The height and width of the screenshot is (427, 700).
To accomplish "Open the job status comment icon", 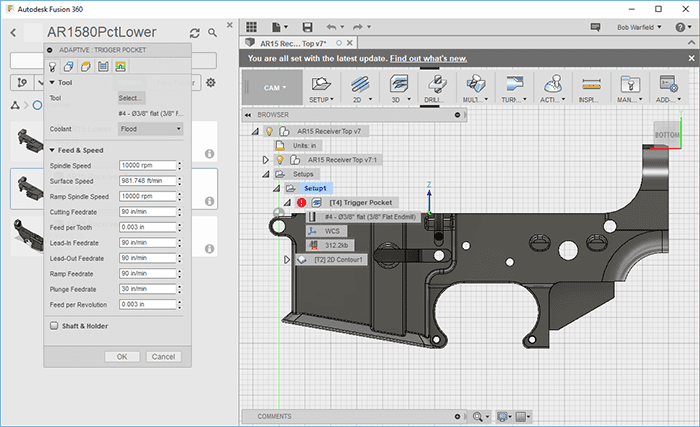I will (595, 27).
